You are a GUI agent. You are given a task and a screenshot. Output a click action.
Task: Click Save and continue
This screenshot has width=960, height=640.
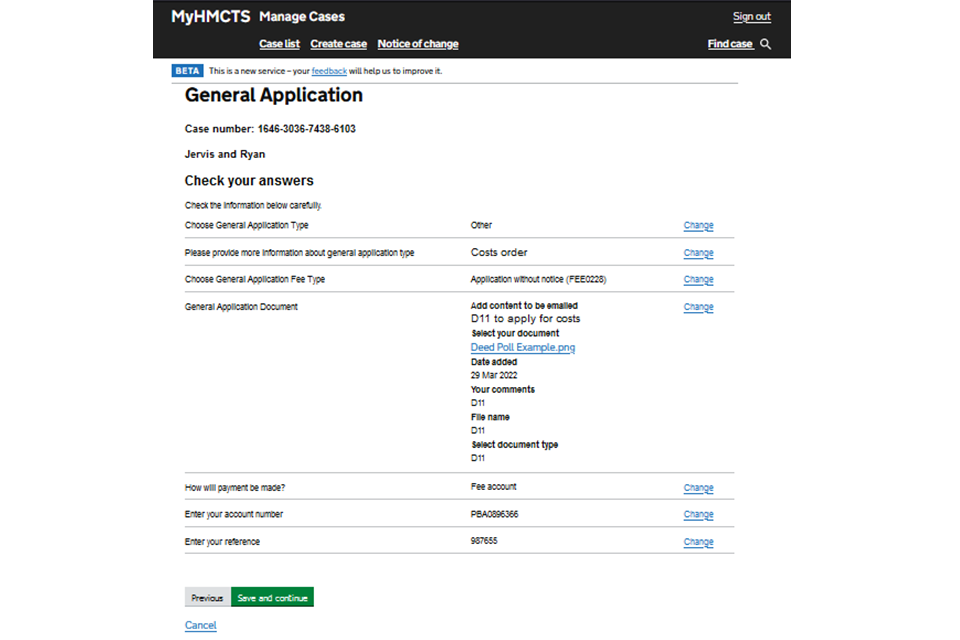coord(272,598)
